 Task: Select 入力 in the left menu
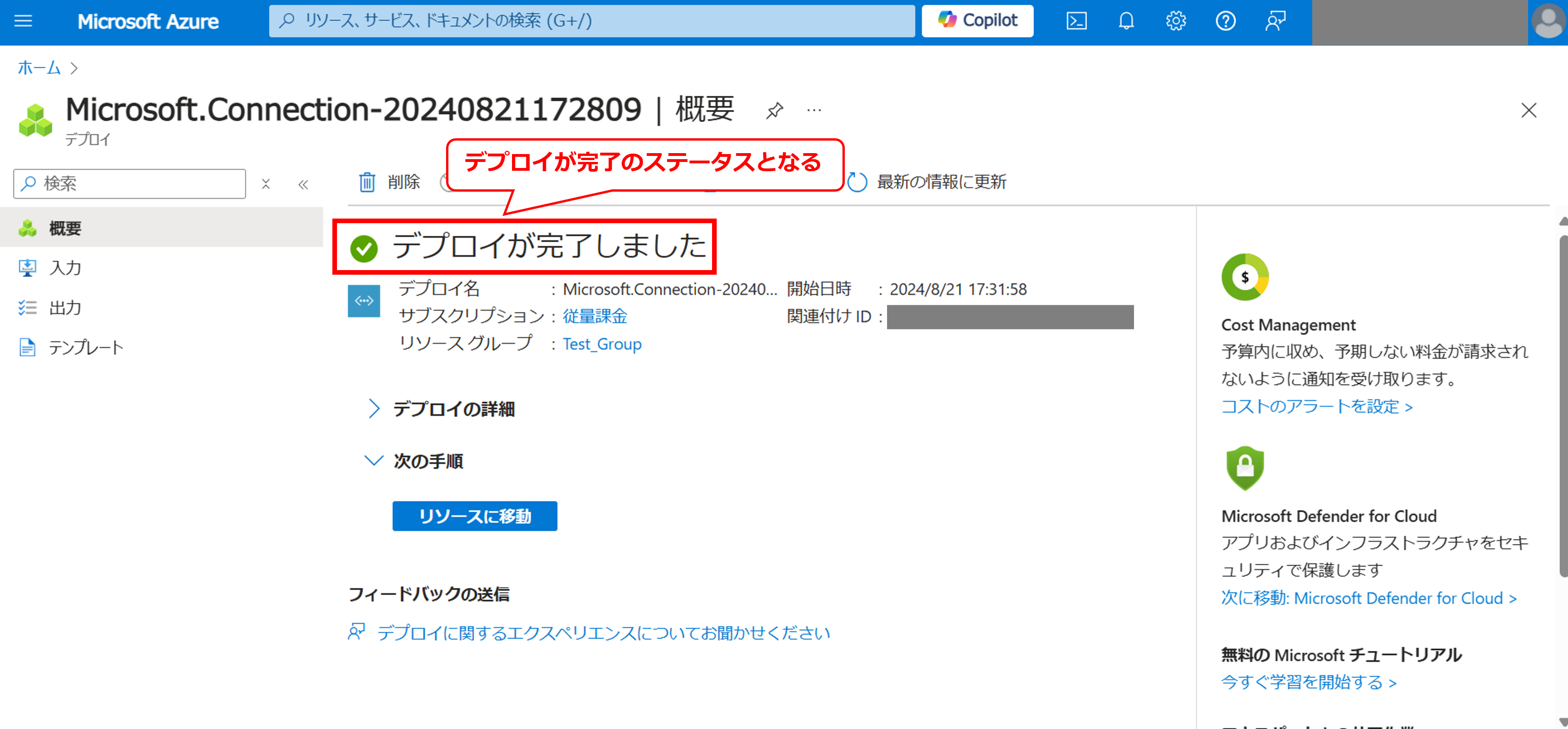[x=66, y=268]
